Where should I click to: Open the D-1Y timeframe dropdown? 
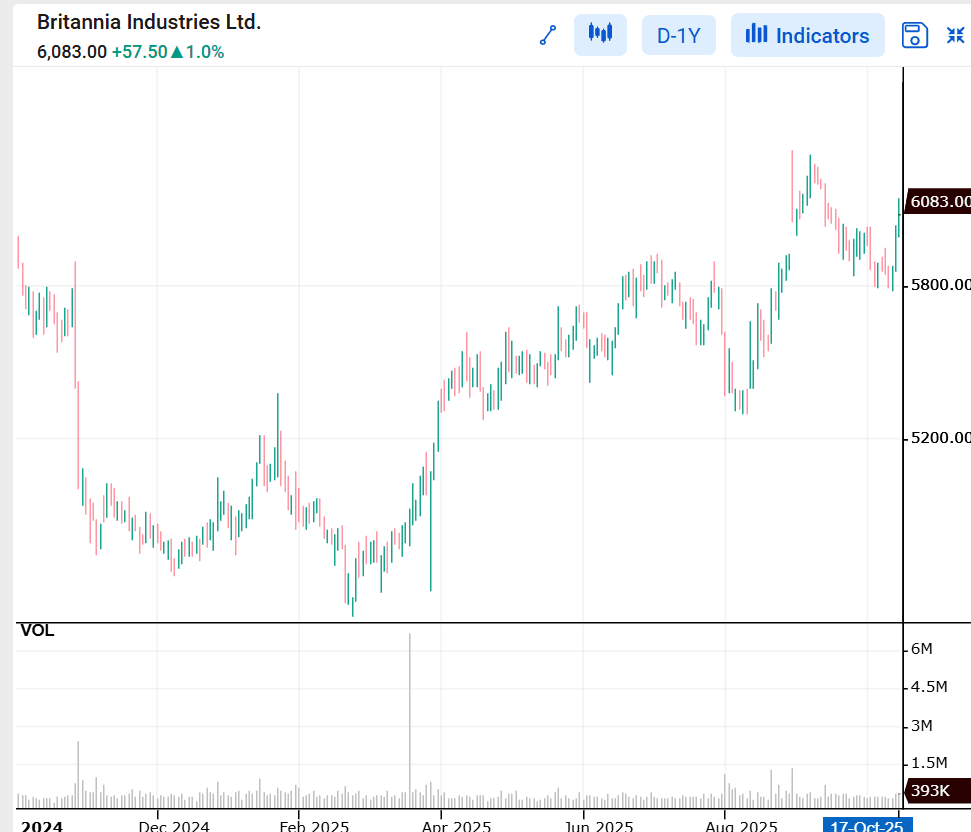click(679, 35)
